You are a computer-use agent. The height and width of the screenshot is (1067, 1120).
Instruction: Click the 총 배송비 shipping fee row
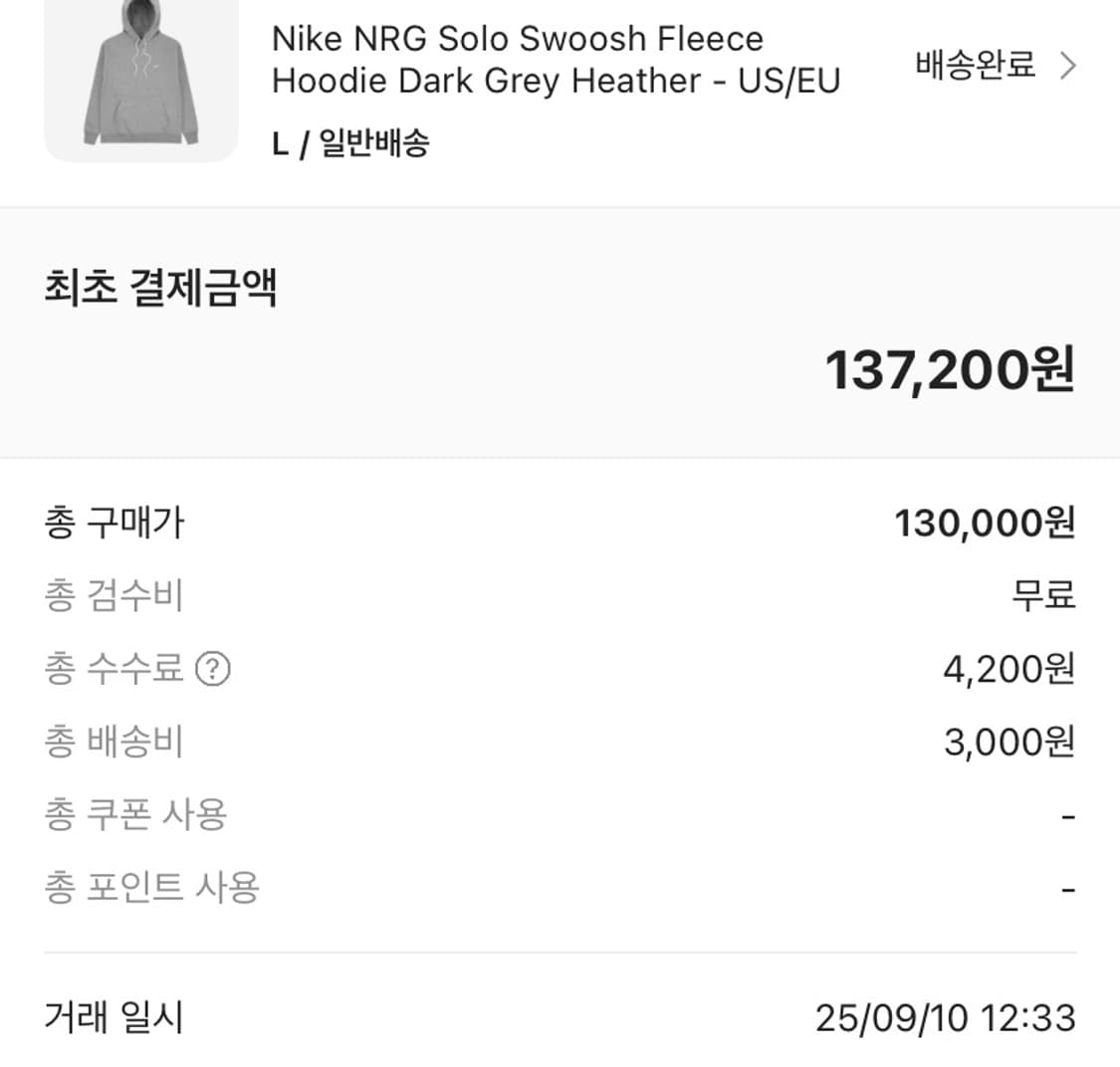114,743
